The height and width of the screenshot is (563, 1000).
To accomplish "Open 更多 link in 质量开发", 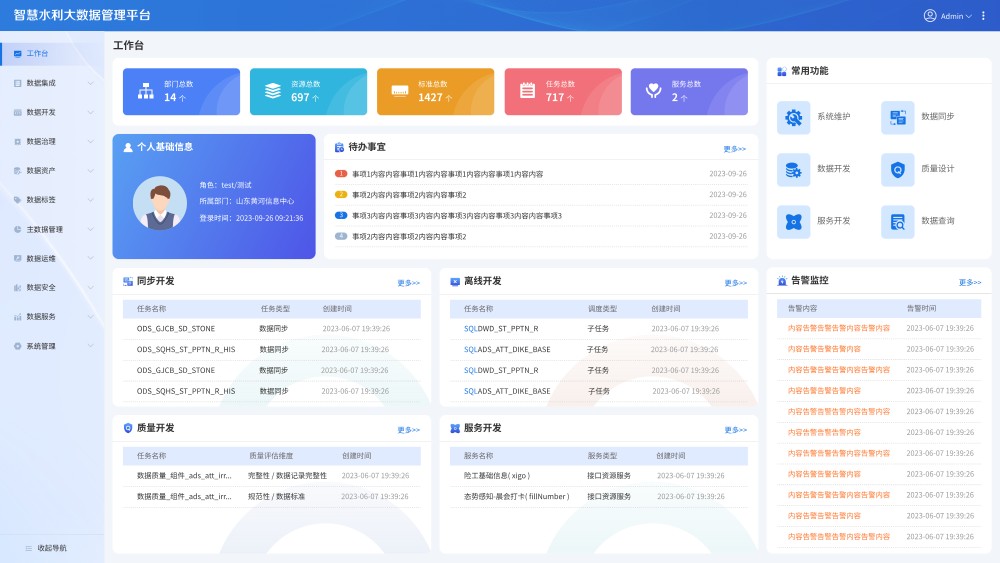I will click(x=408, y=430).
